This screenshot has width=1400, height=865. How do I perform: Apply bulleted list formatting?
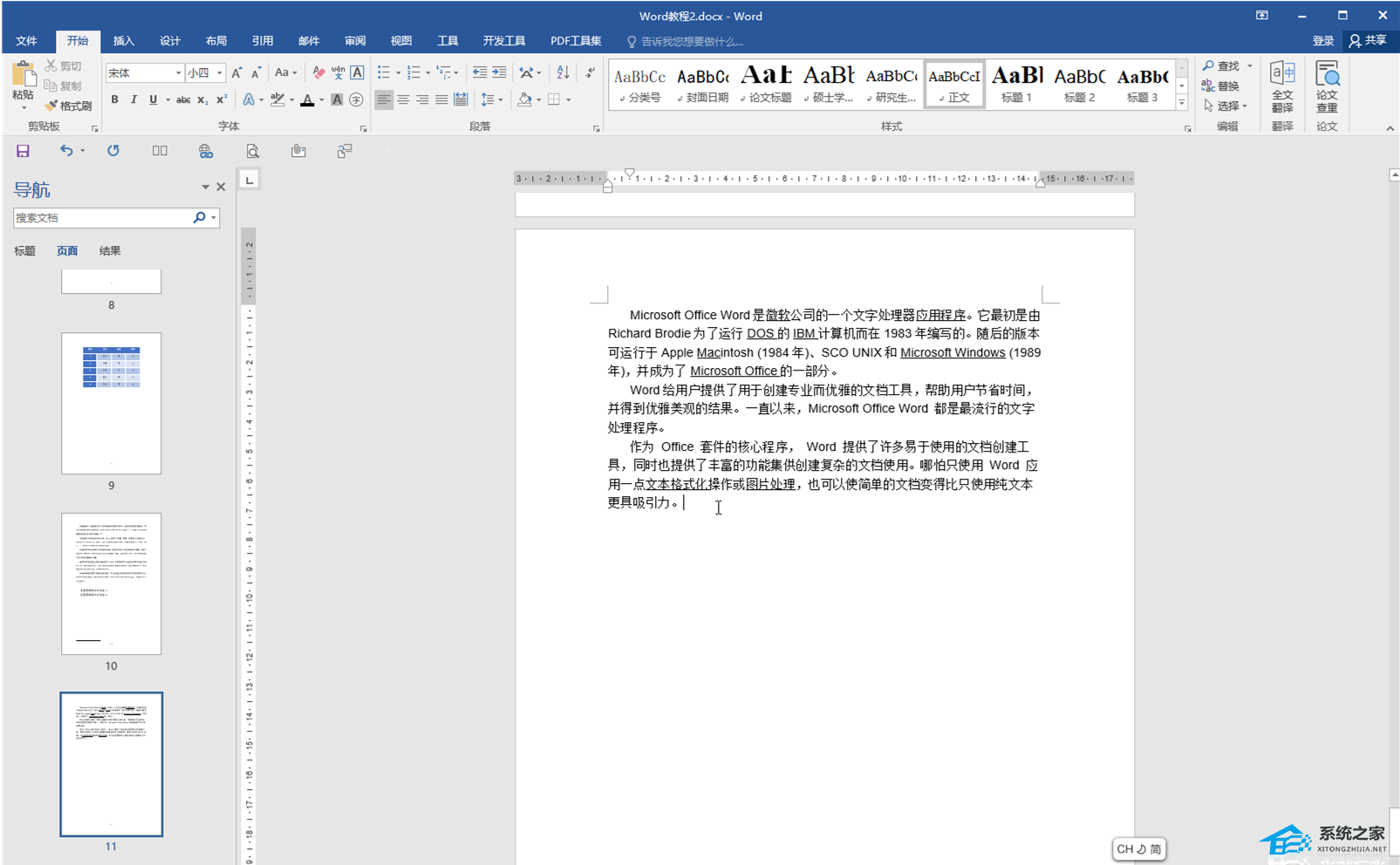pos(383,72)
